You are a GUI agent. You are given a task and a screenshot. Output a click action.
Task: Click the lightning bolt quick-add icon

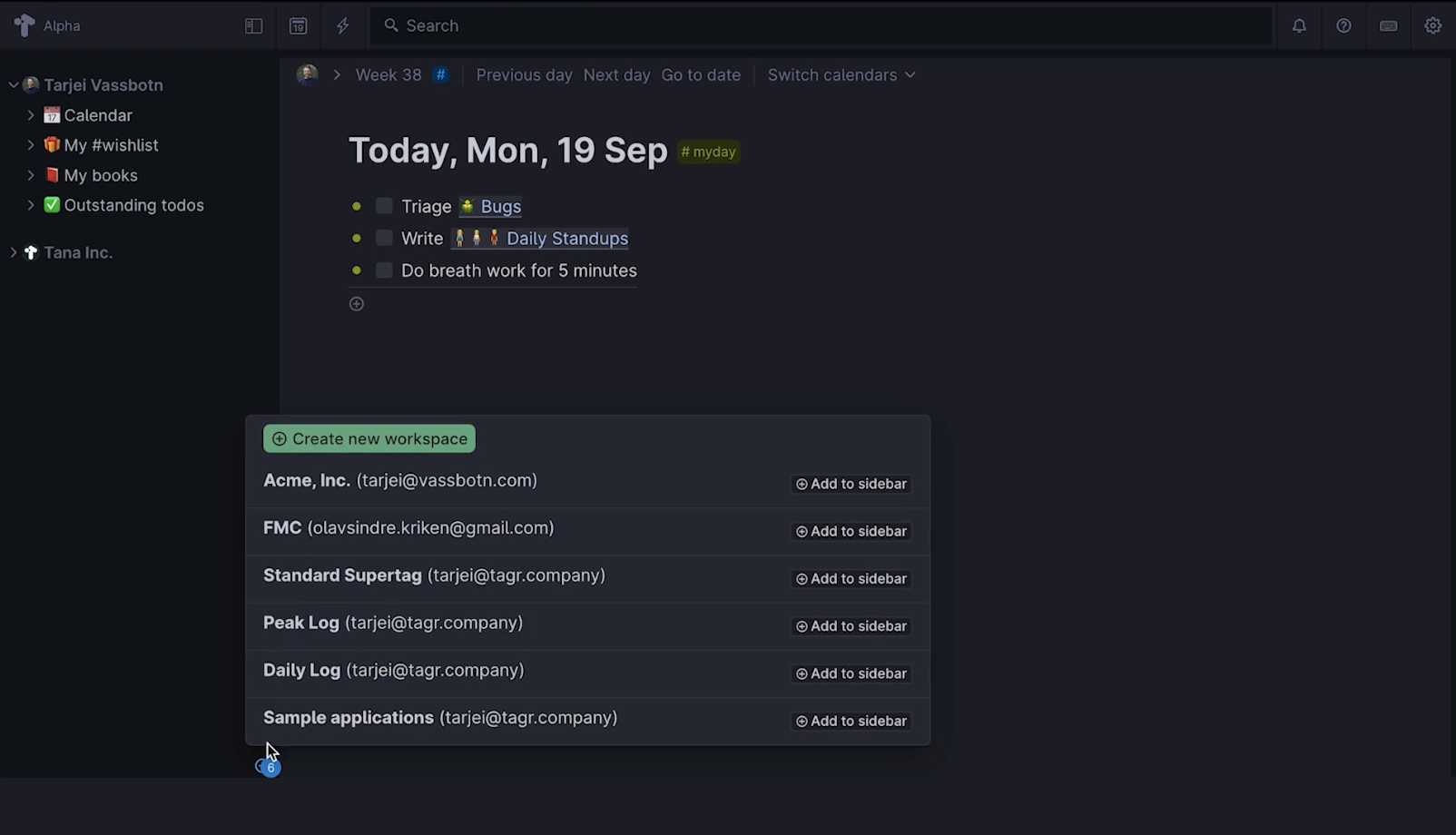point(342,26)
